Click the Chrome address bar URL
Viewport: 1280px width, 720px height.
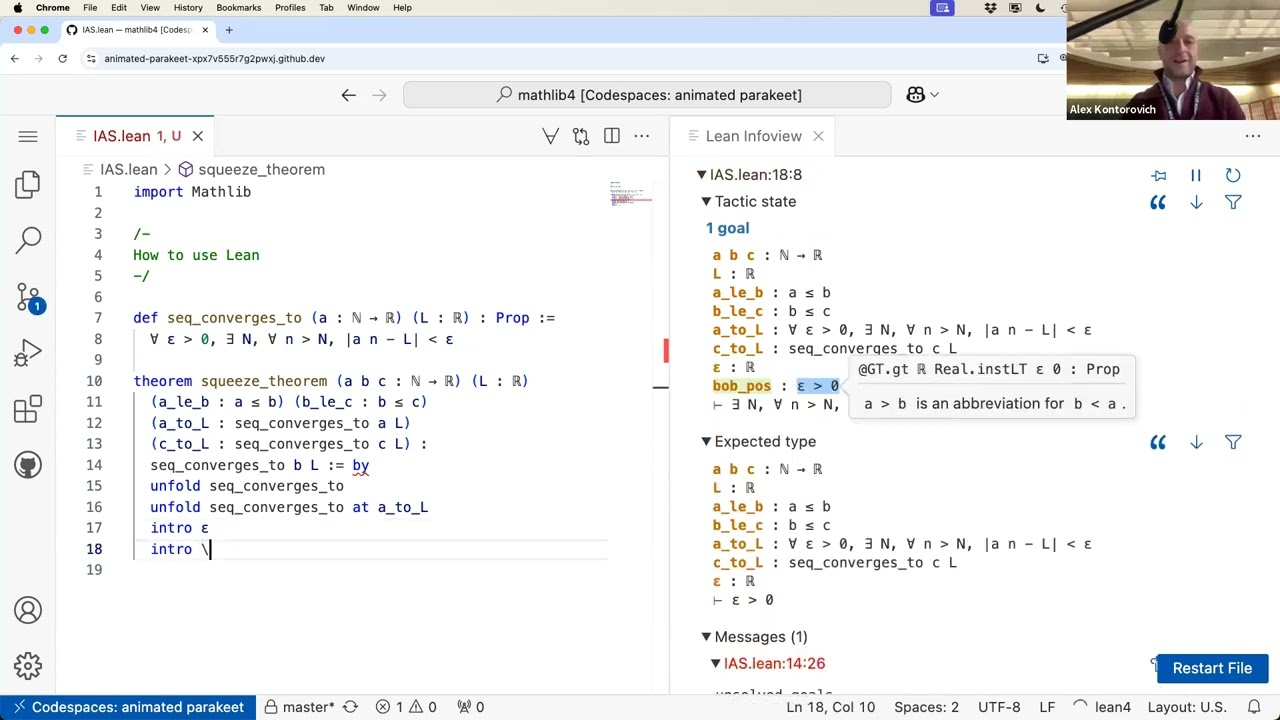214,59
